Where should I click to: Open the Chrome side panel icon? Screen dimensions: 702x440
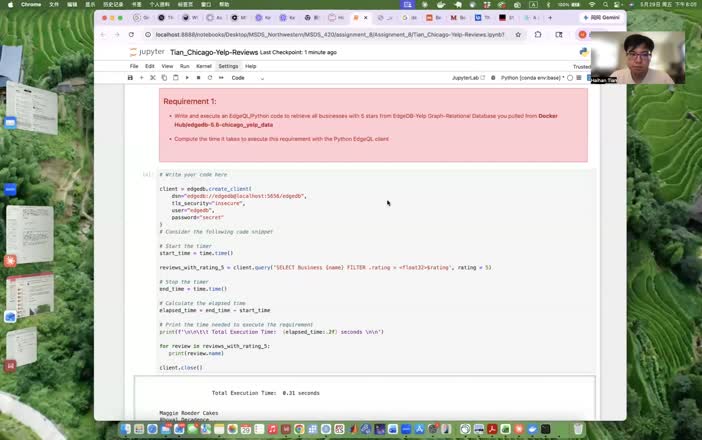pyautogui.click(x=559, y=34)
